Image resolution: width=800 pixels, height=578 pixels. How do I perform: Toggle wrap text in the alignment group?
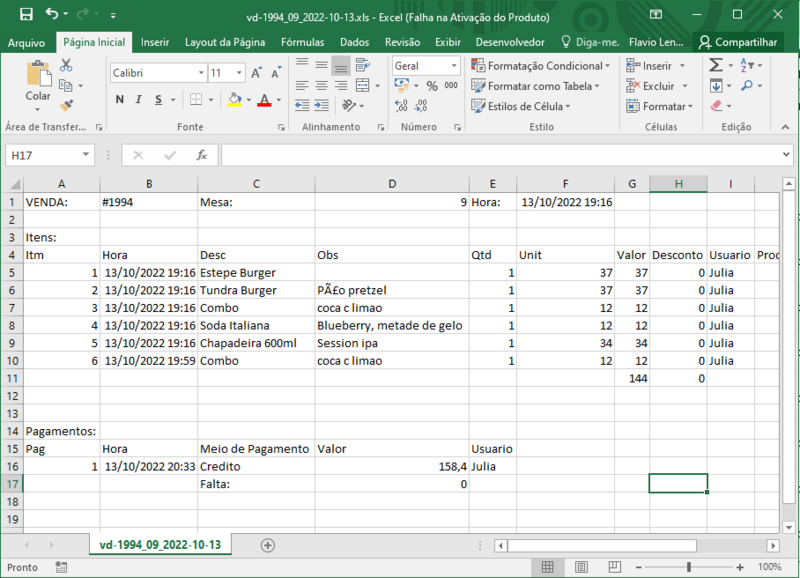coord(363,65)
